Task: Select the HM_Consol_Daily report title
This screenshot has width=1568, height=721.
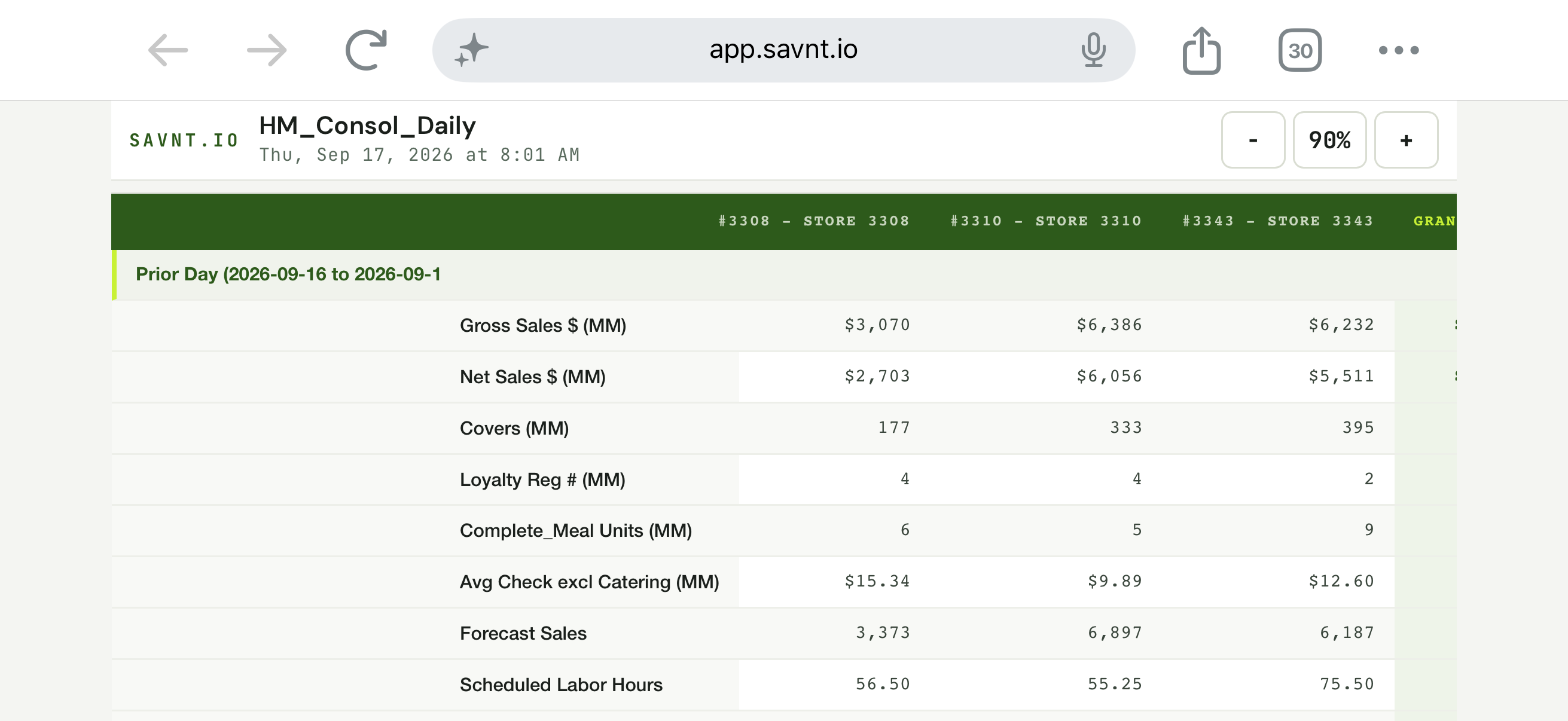Action: tap(367, 126)
